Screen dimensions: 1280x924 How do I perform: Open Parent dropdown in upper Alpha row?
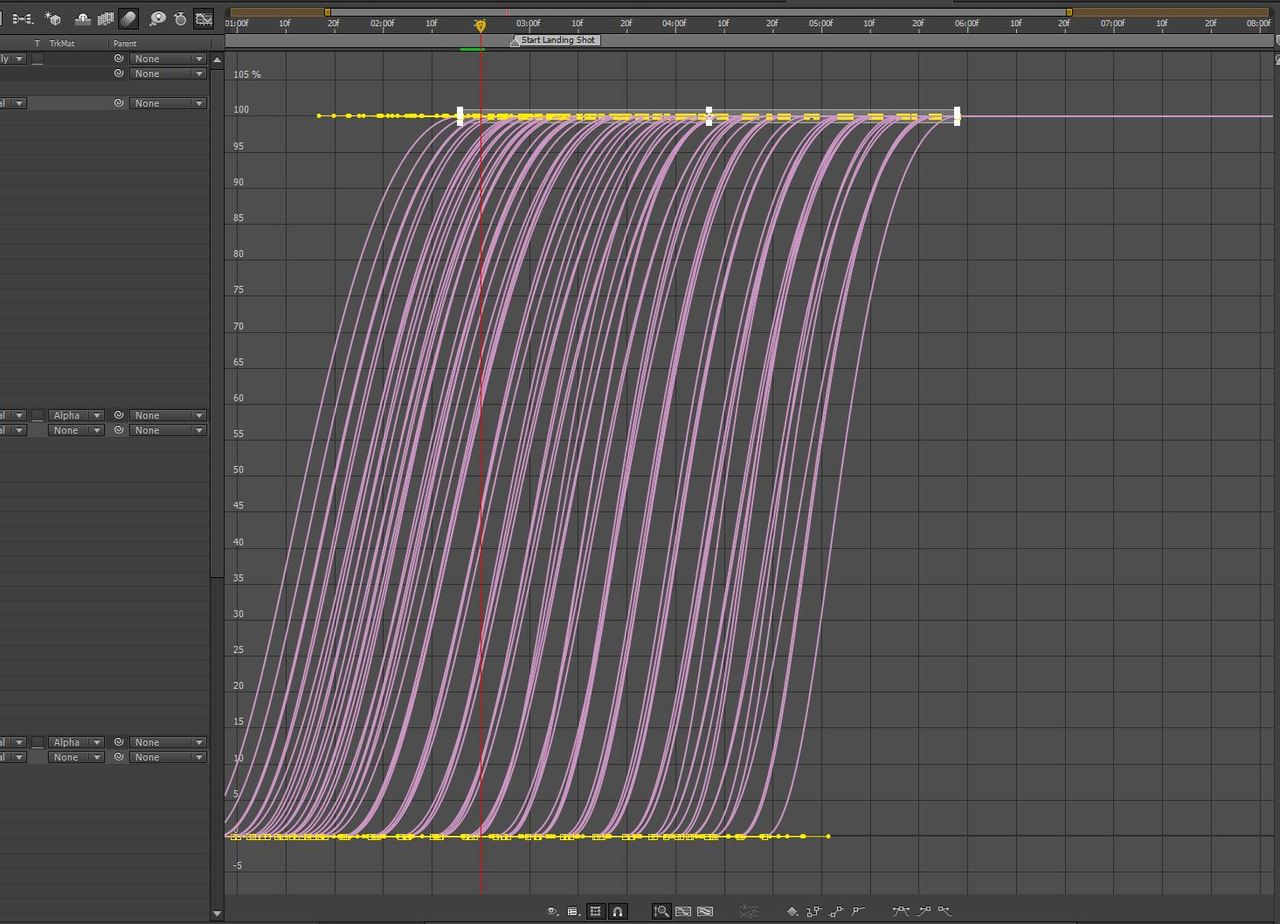click(168, 415)
